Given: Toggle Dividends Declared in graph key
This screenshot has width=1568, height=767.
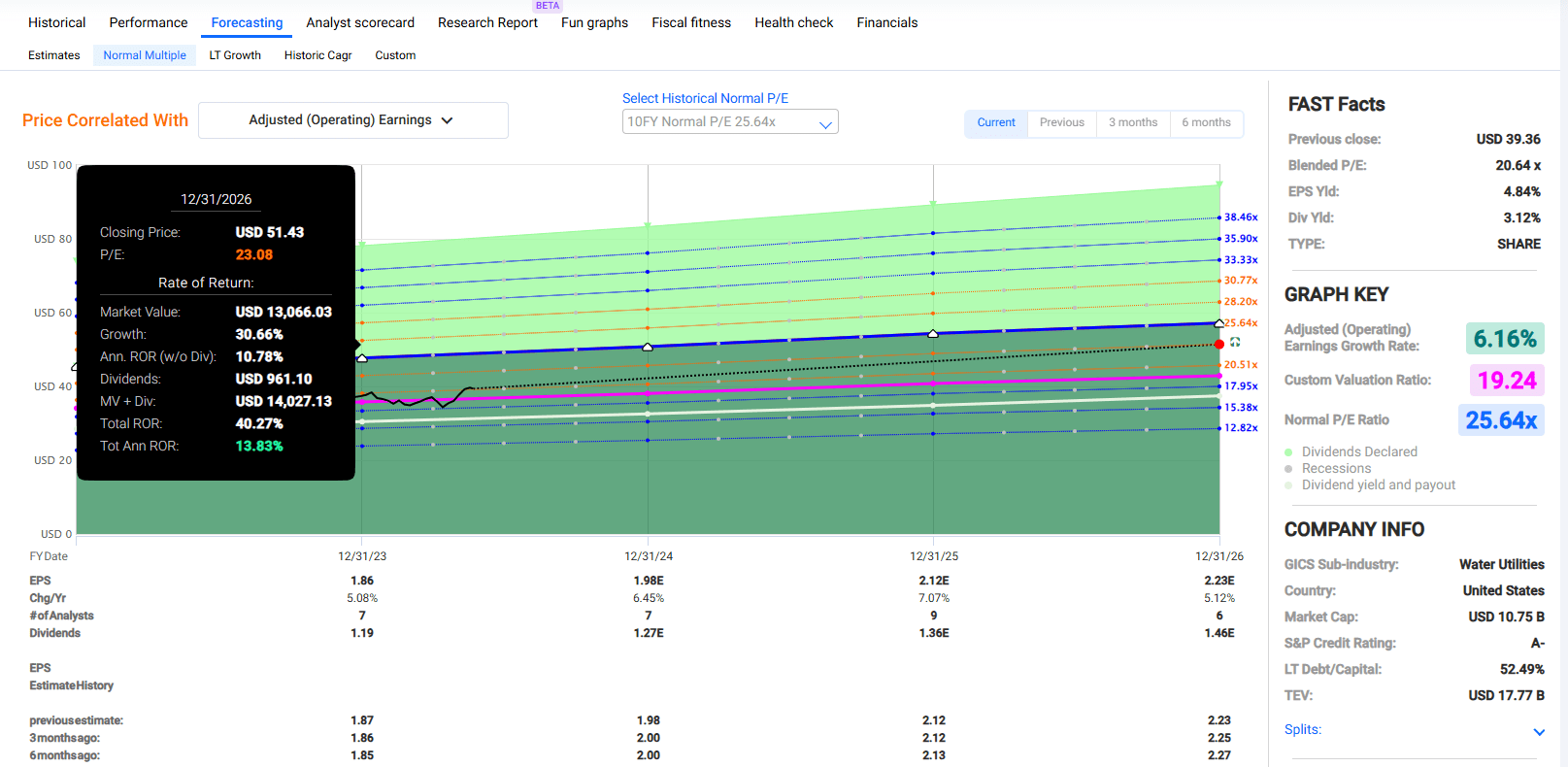Looking at the screenshot, I should 1358,451.
